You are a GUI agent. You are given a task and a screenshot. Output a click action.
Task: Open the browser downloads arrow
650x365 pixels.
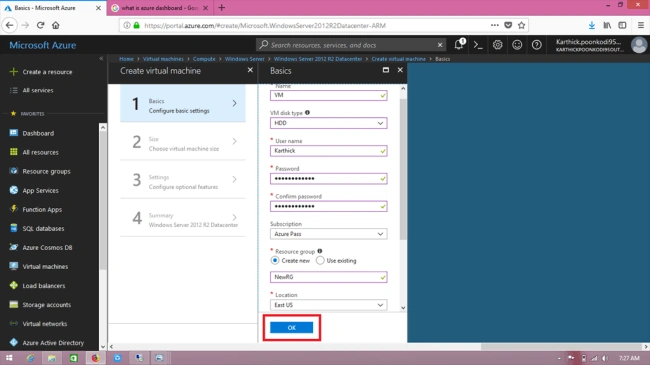pyautogui.click(x=592, y=25)
